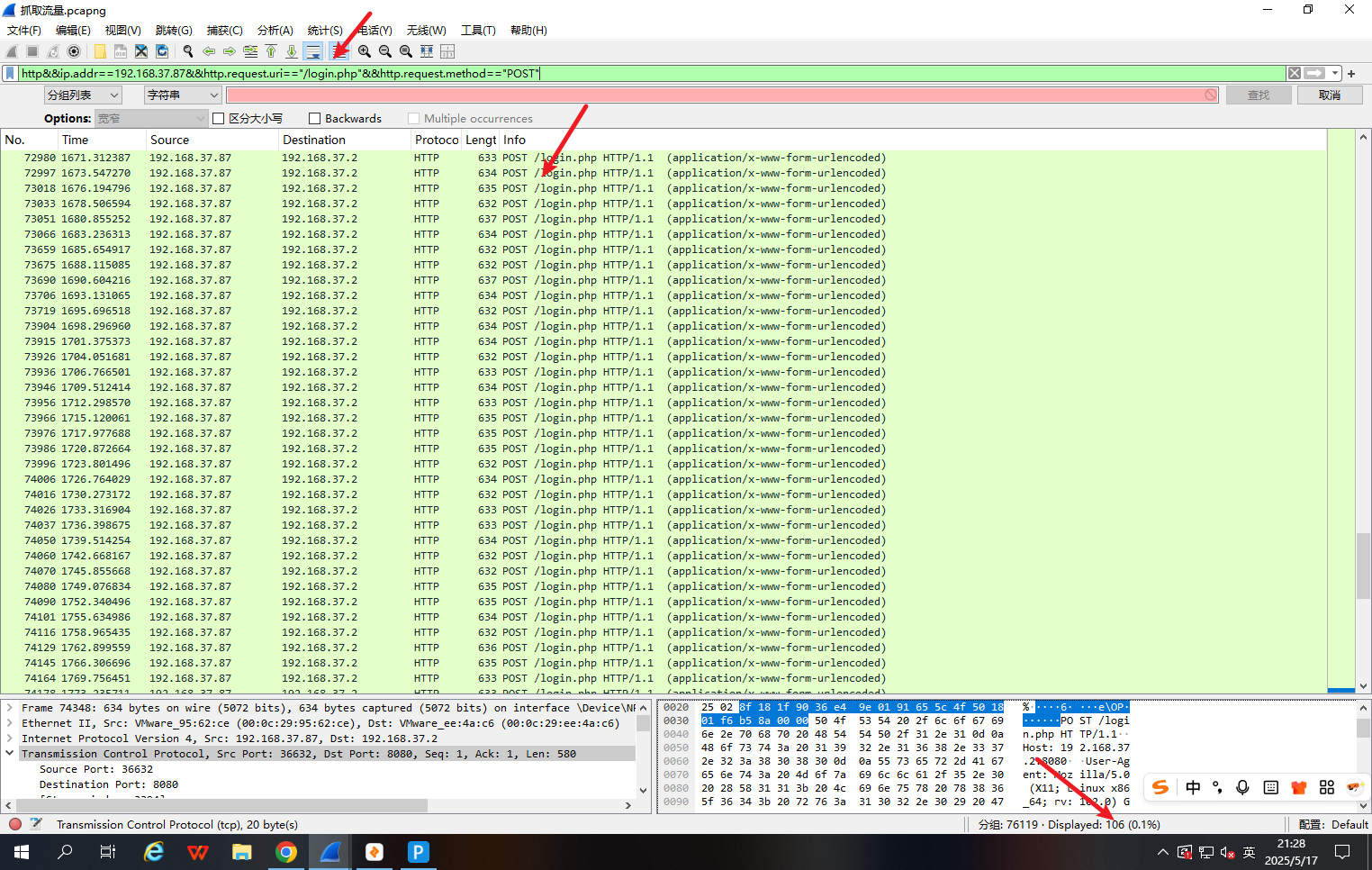Select packet number 73018 row
This screenshot has height=870, width=1372.
point(664,188)
